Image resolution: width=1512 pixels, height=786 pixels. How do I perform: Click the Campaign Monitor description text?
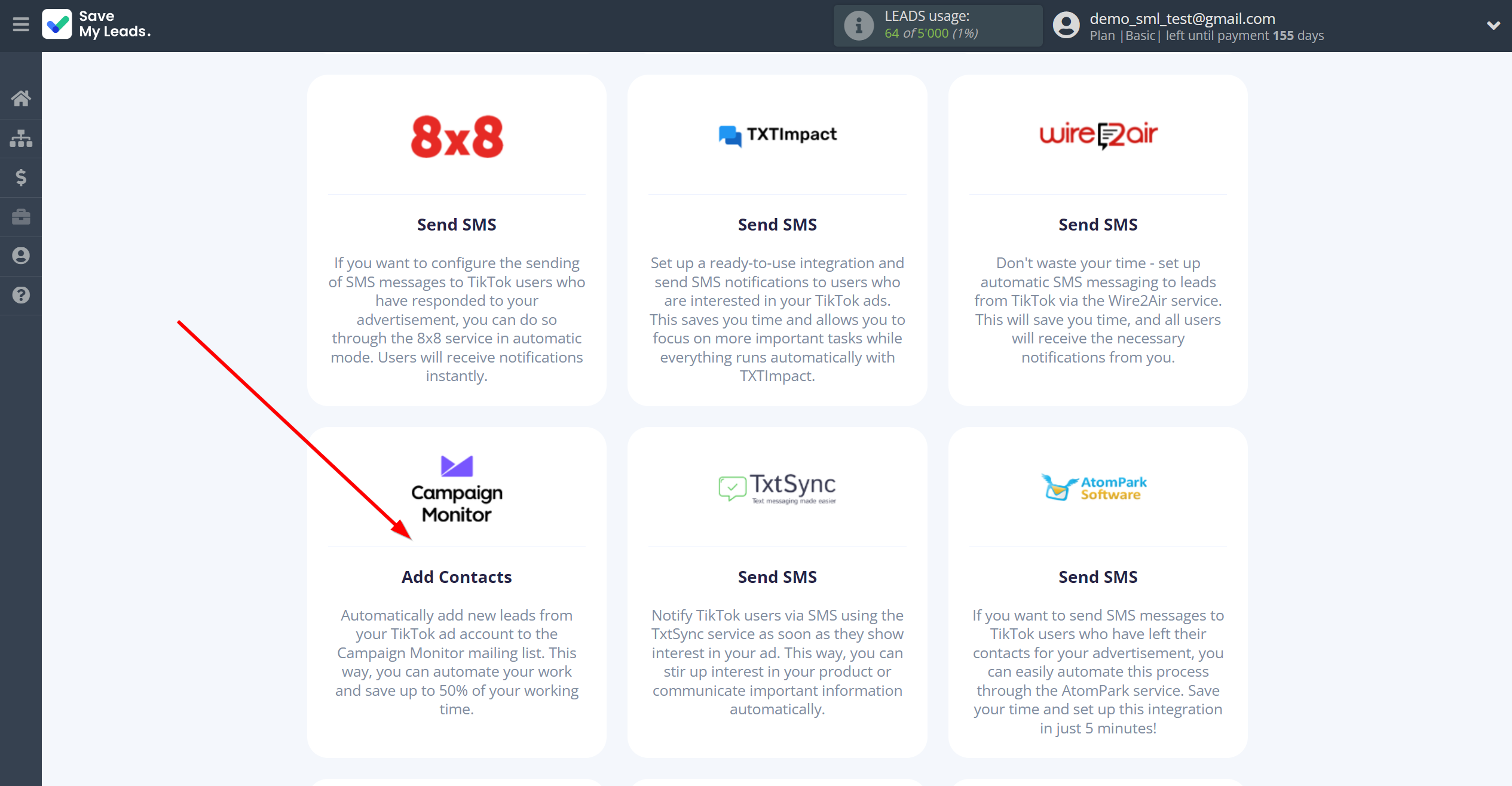coord(457,662)
